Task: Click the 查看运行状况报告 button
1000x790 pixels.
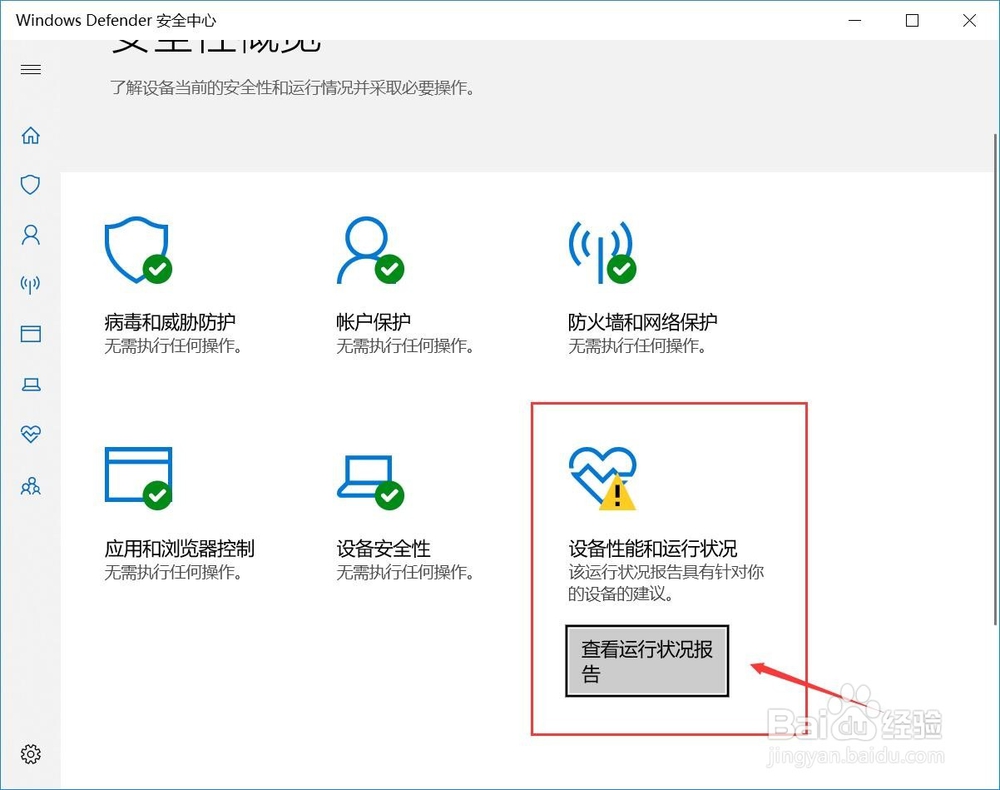Action: click(x=647, y=661)
